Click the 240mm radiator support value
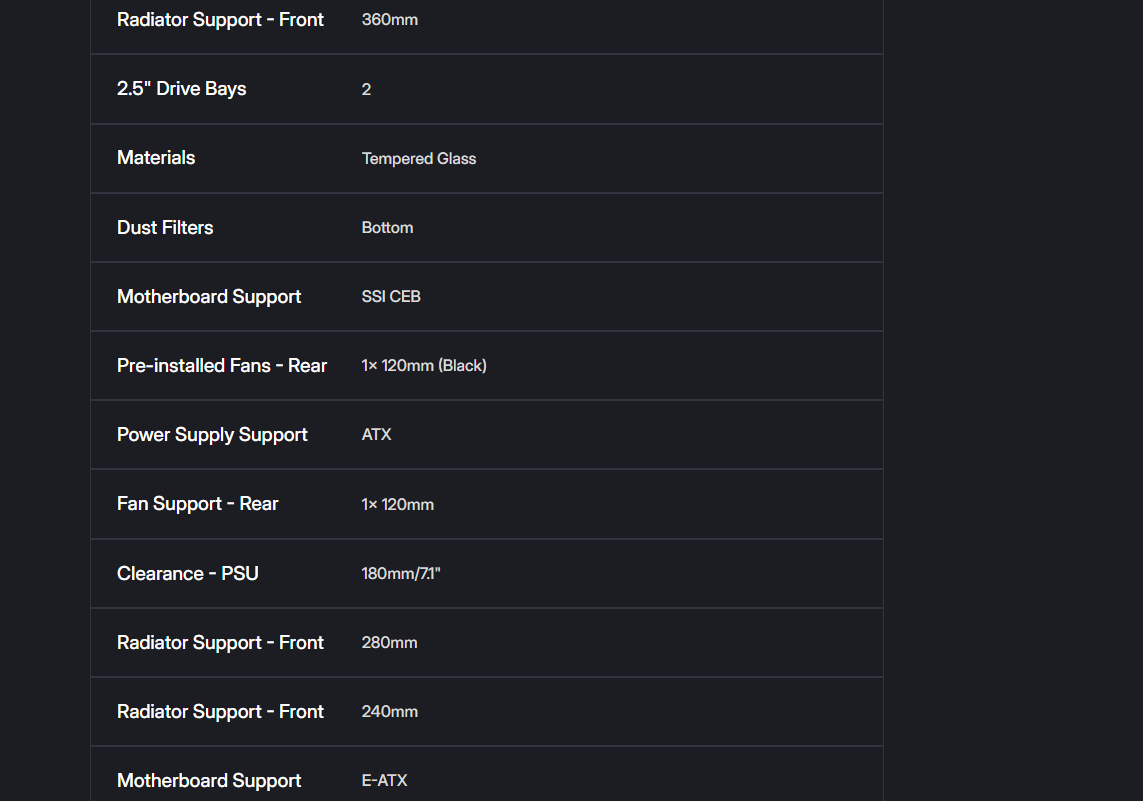The height and width of the screenshot is (801, 1143). pos(389,711)
